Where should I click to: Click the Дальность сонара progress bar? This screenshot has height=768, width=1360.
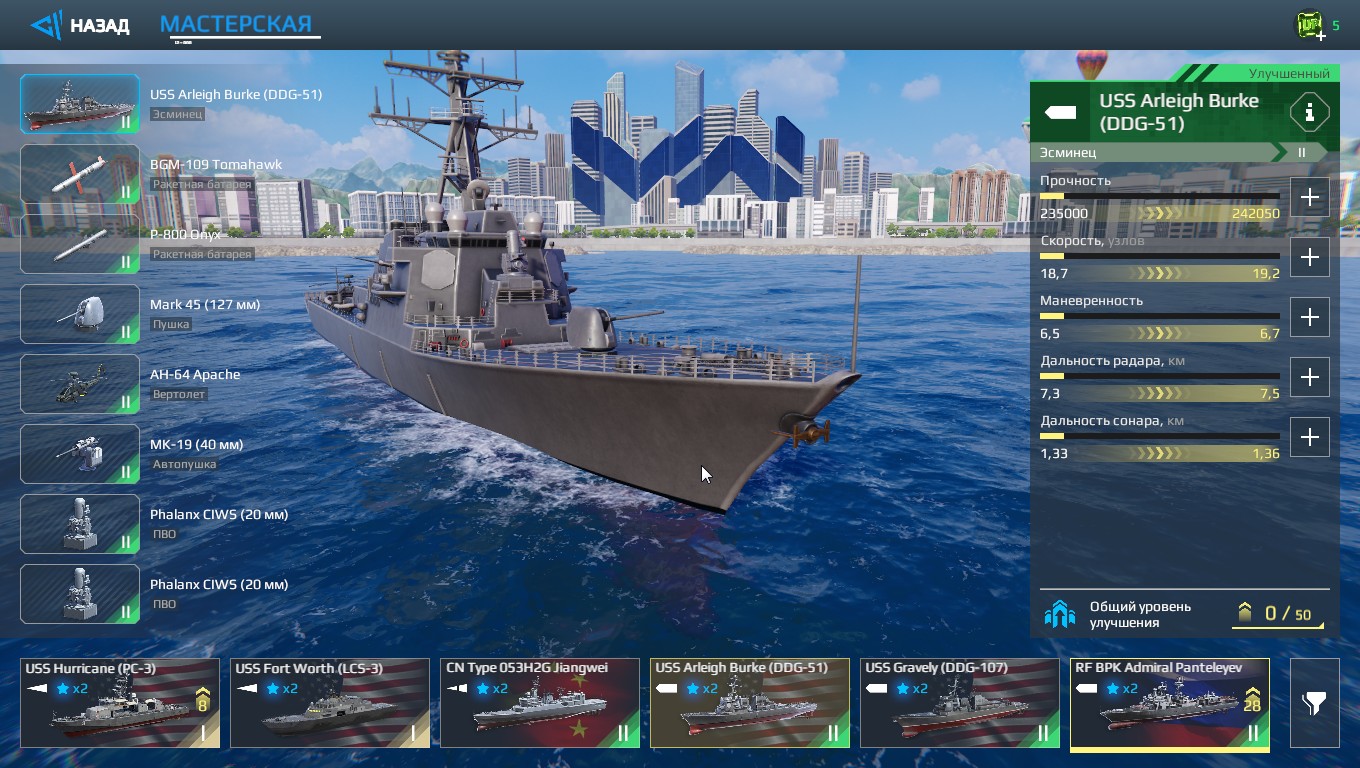pos(1160,436)
